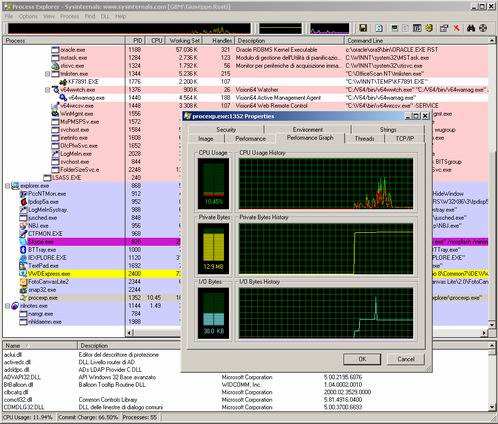Collapse the tmlisten.exe tree node
This screenshot has height=424, width=498.
click(47, 74)
